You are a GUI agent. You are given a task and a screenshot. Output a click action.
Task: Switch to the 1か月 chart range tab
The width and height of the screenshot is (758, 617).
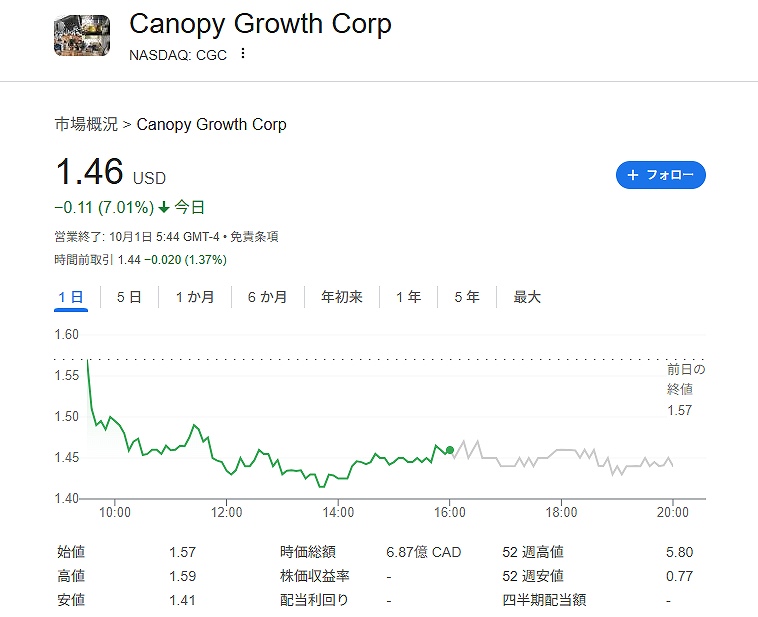click(194, 297)
